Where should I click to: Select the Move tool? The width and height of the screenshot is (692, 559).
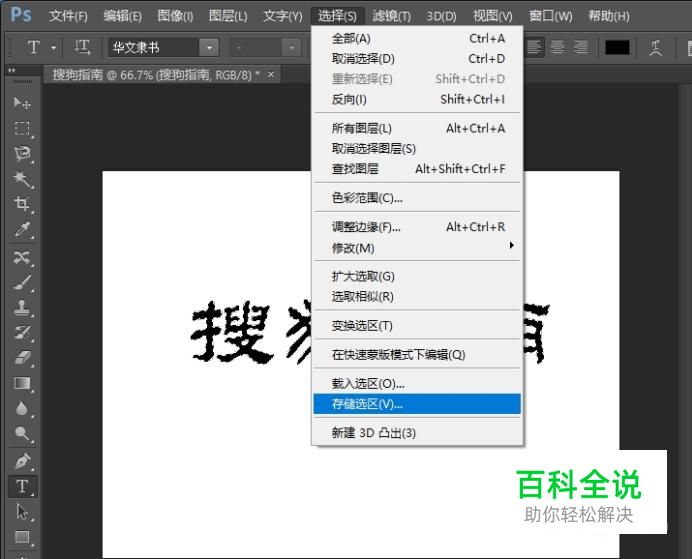[22, 103]
